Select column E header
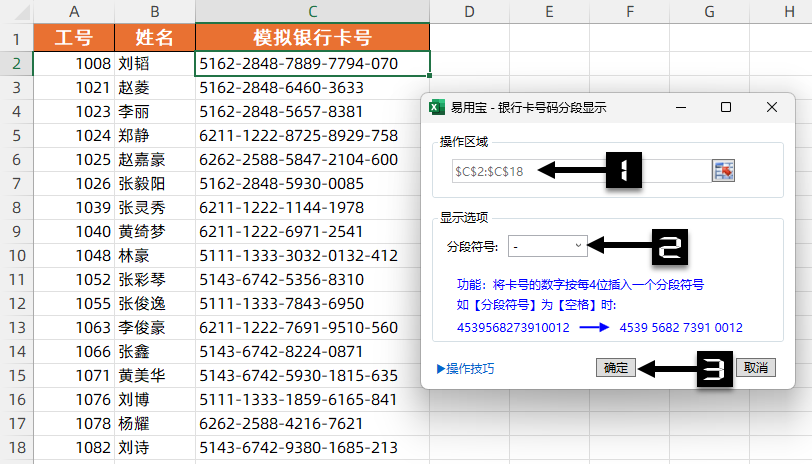 coord(549,11)
